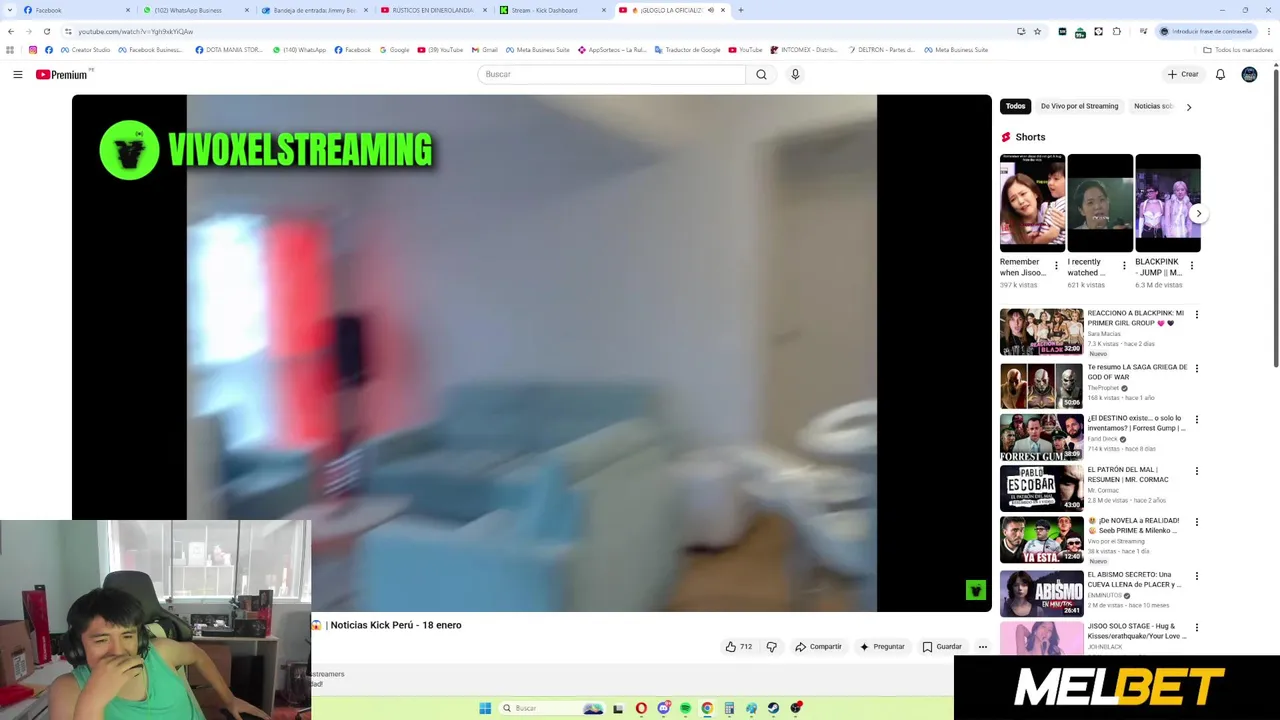Open a new browser tab
This screenshot has height=720, width=1280.
(740, 10)
